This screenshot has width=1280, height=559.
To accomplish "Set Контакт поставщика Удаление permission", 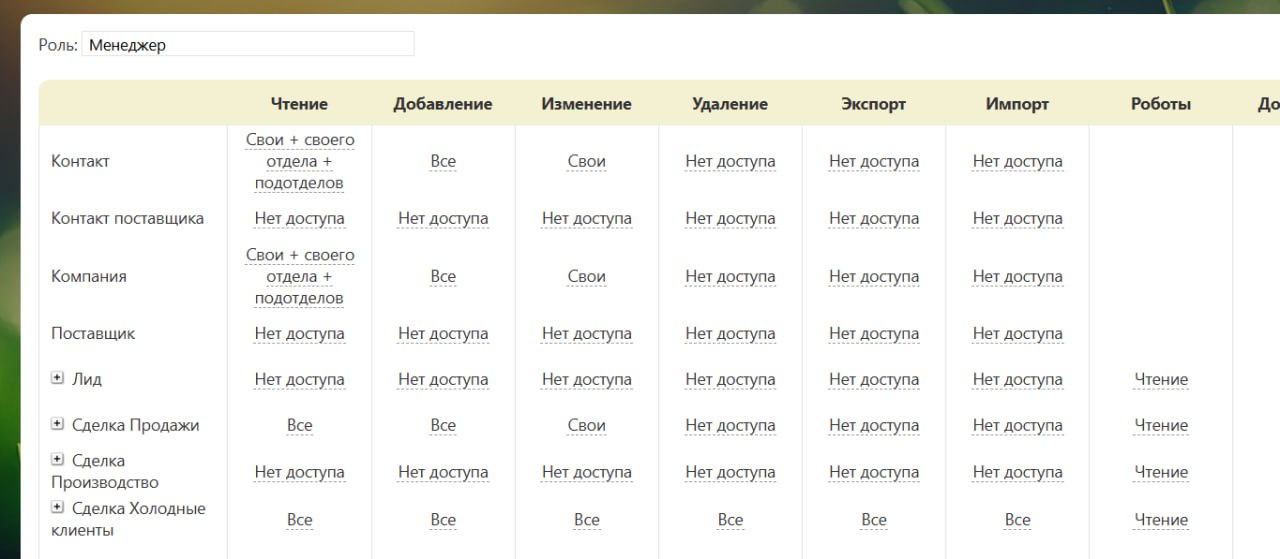I will click(x=730, y=218).
